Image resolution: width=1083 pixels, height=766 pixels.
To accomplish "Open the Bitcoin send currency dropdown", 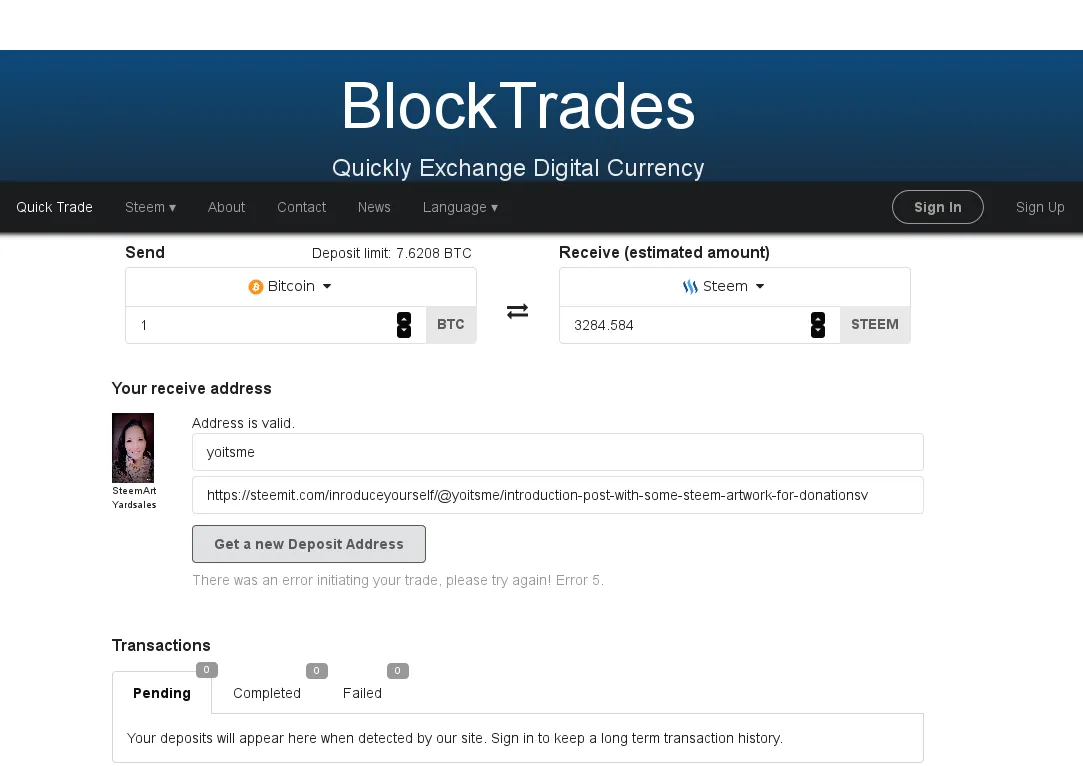I will [300, 287].
